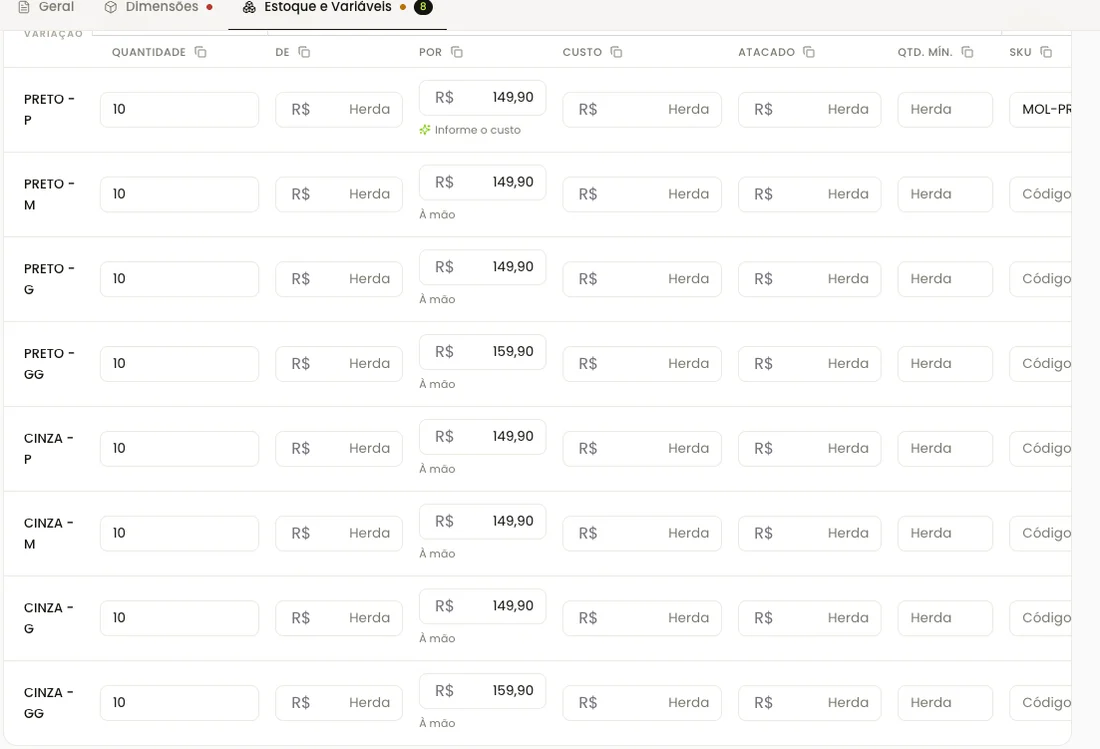Edit POR price 159,90 for CINZA - GG
The image size is (1100, 749).
click(483, 691)
